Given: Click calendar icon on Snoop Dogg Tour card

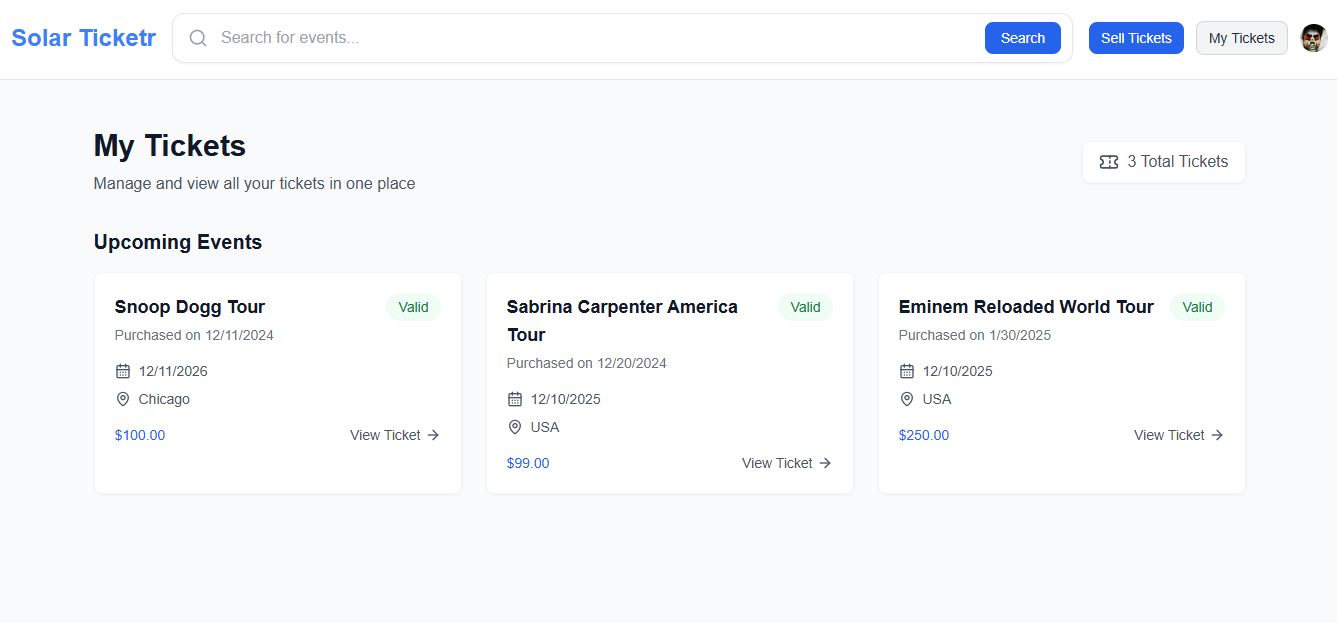Looking at the screenshot, I should 123,371.
